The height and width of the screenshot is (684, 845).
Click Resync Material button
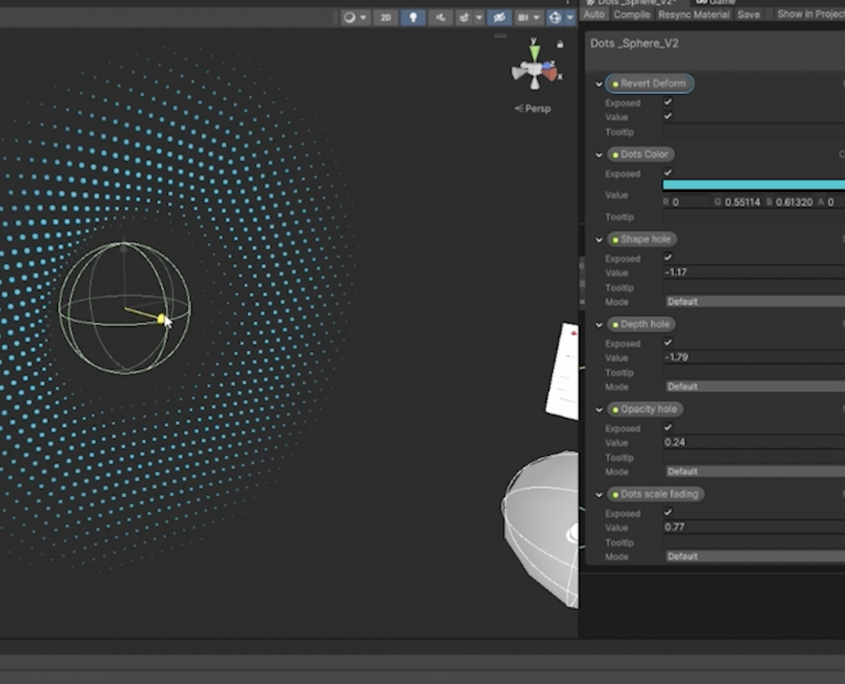[x=694, y=15]
